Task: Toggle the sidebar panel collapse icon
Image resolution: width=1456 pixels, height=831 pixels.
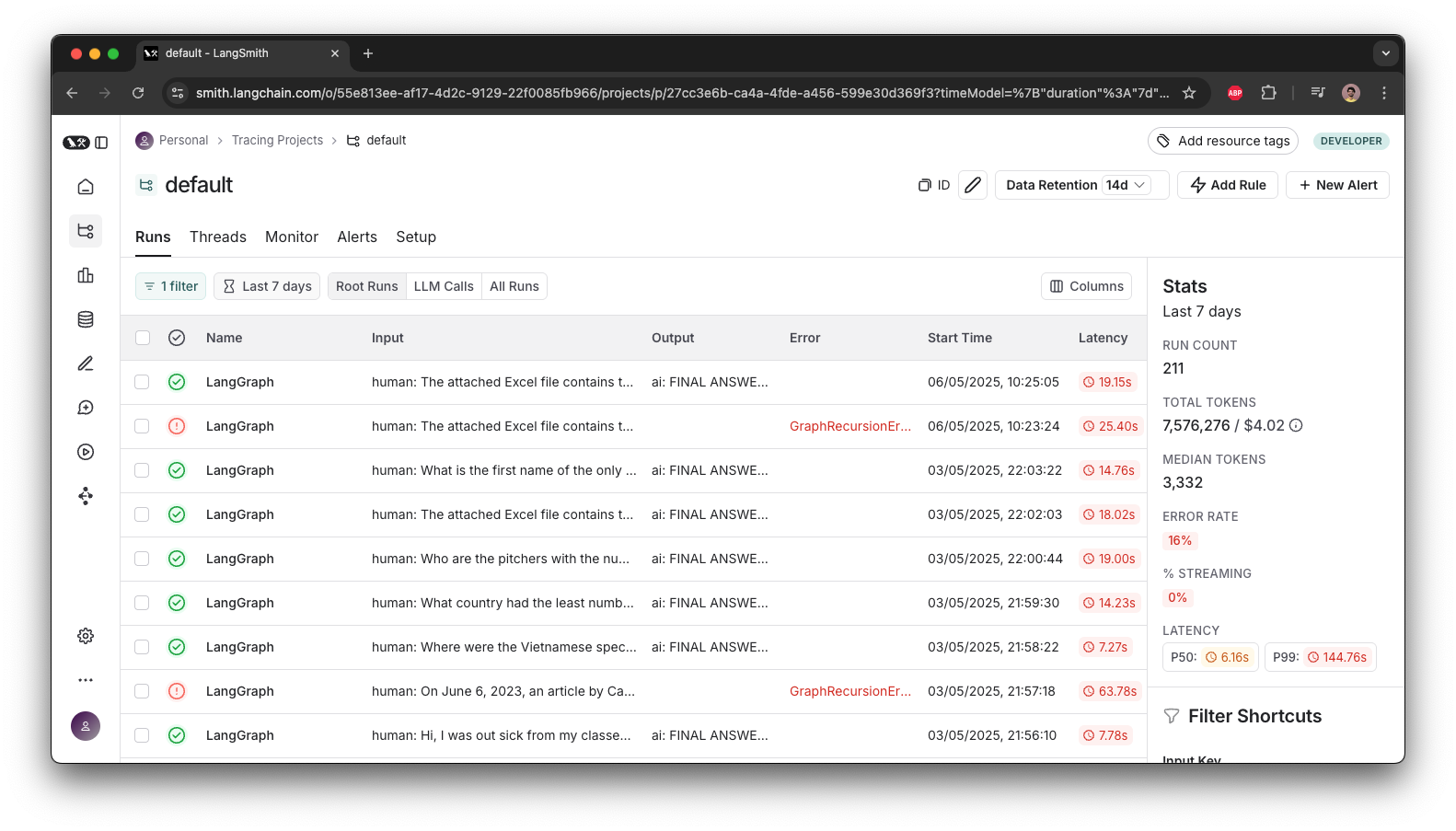Action: point(101,143)
